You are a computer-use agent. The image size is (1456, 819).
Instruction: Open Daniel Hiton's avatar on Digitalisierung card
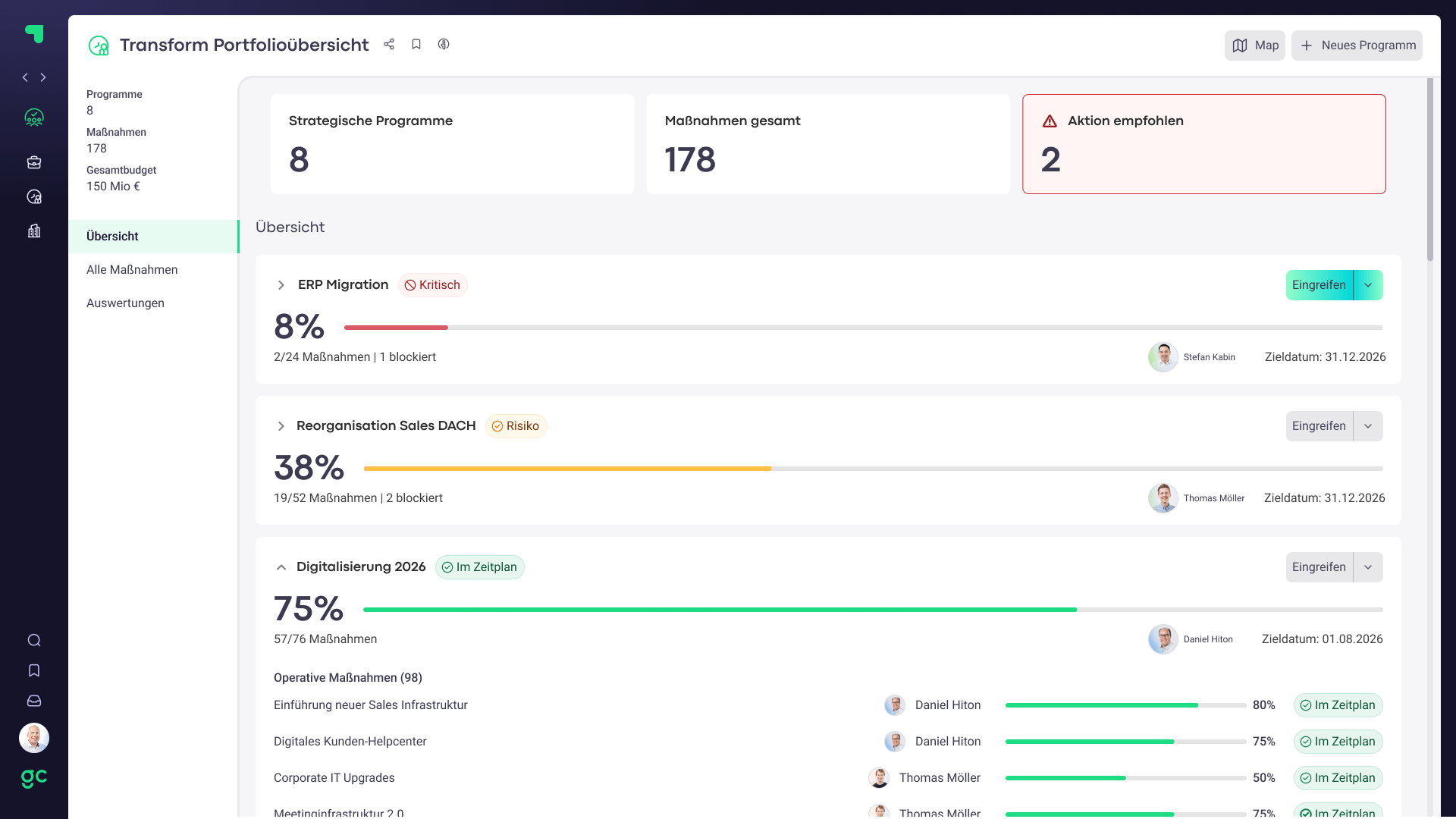click(1163, 639)
